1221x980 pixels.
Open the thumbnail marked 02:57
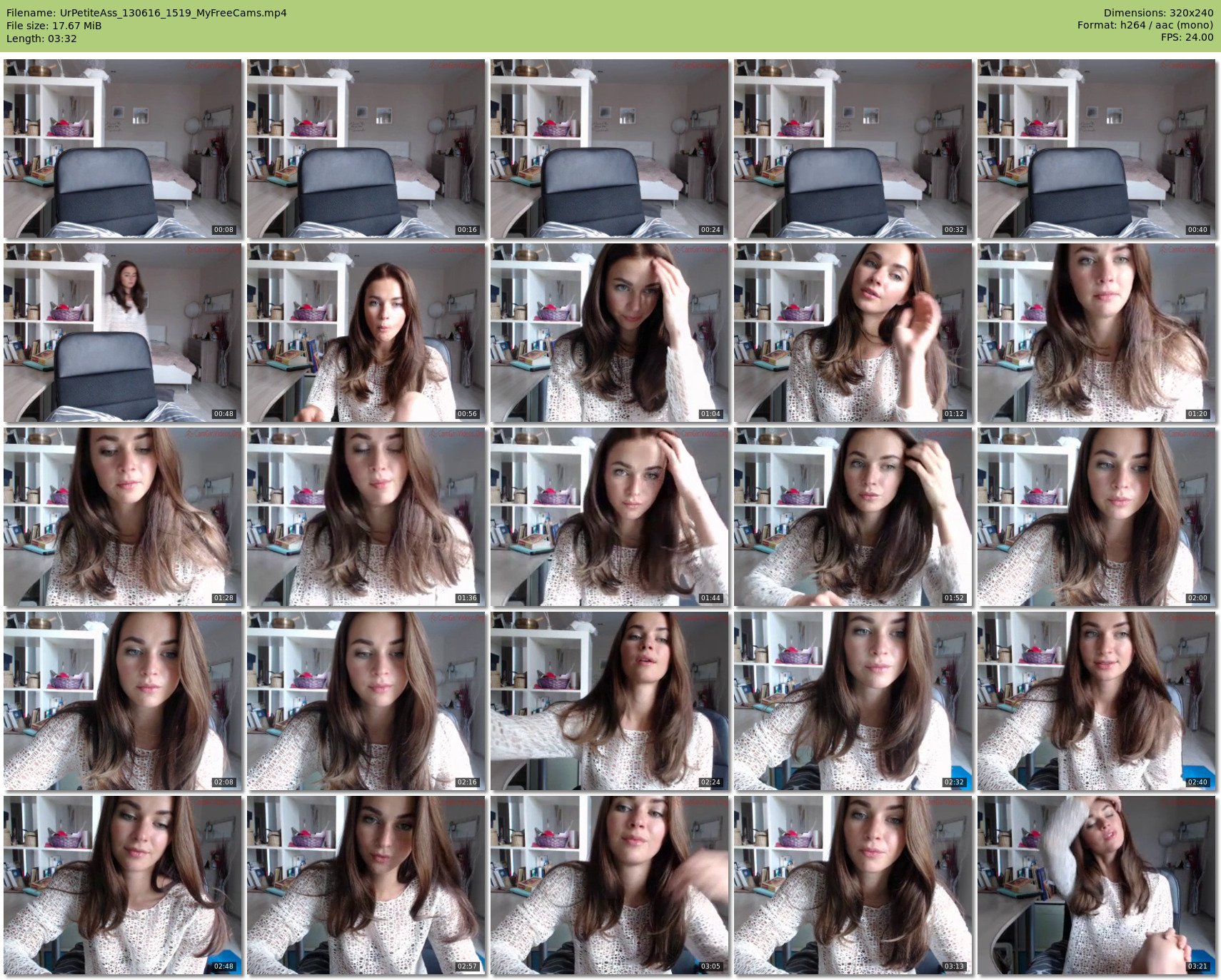point(366,885)
